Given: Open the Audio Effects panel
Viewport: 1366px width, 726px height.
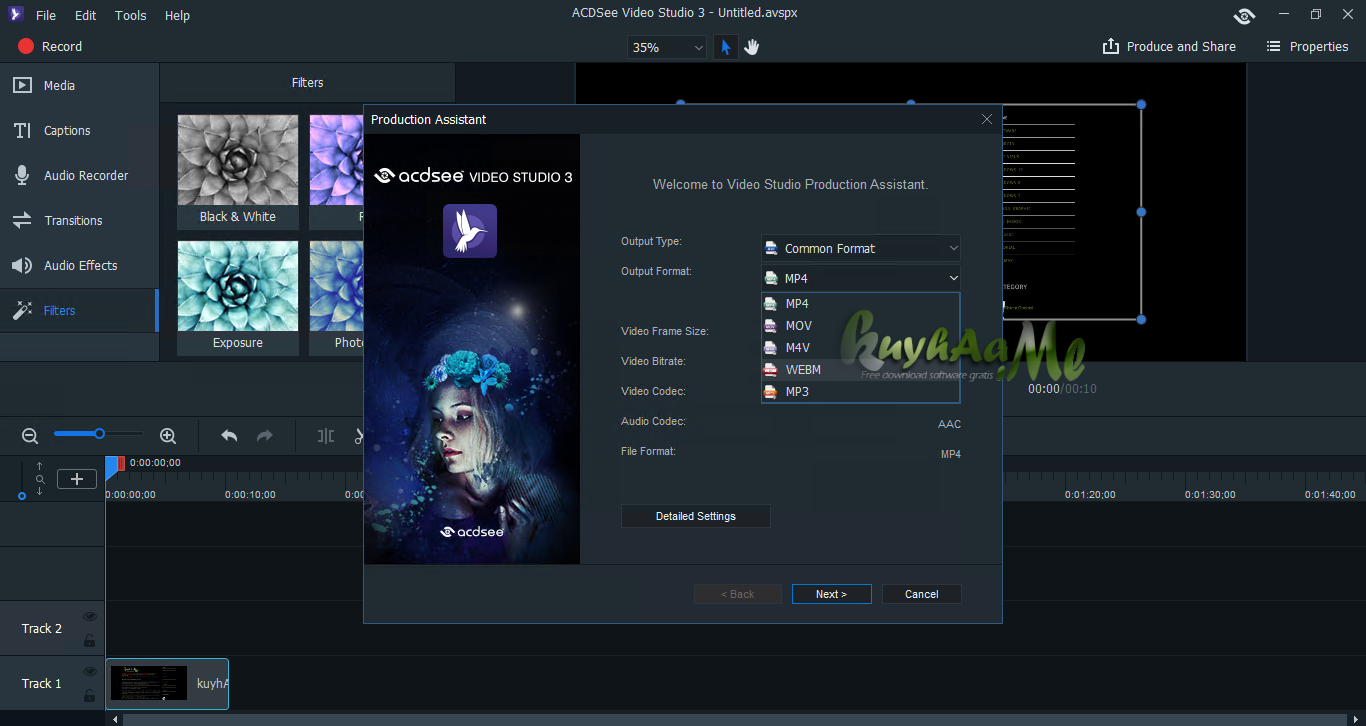Looking at the screenshot, I should coord(79,265).
